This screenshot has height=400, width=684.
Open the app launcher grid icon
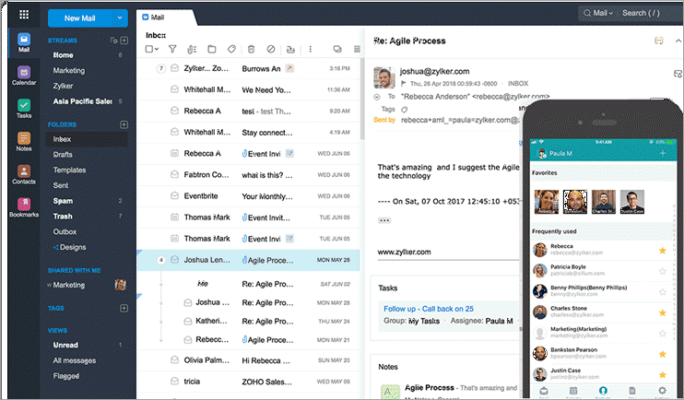24,15
